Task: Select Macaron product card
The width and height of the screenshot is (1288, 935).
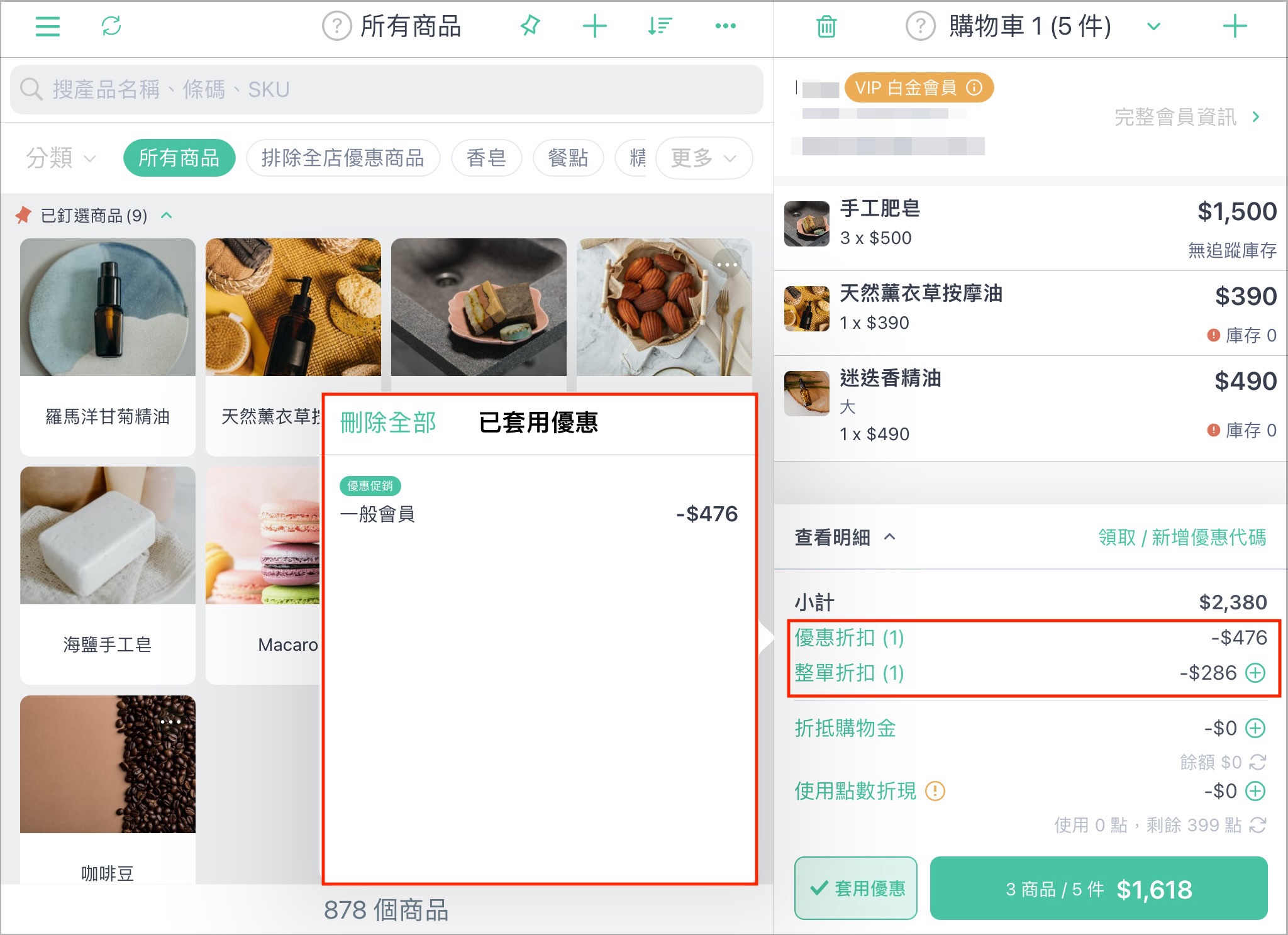Action: coord(263,575)
